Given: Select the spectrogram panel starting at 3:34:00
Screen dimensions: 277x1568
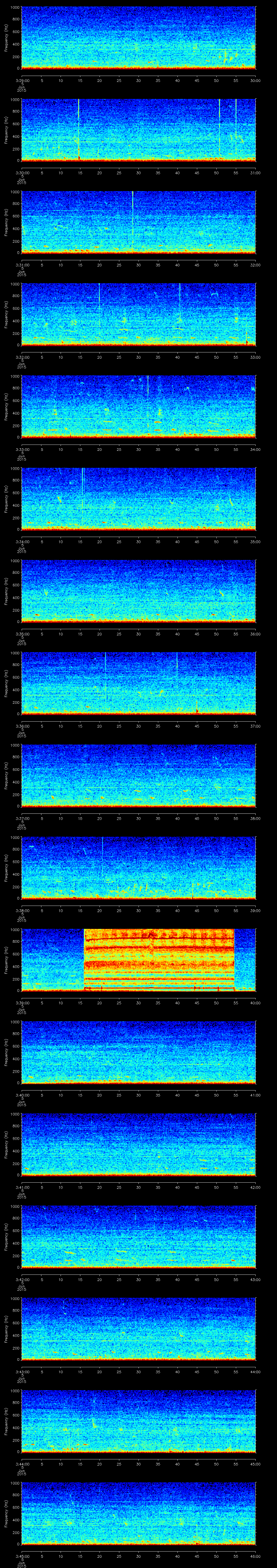Looking at the screenshot, I should tap(139, 499).
